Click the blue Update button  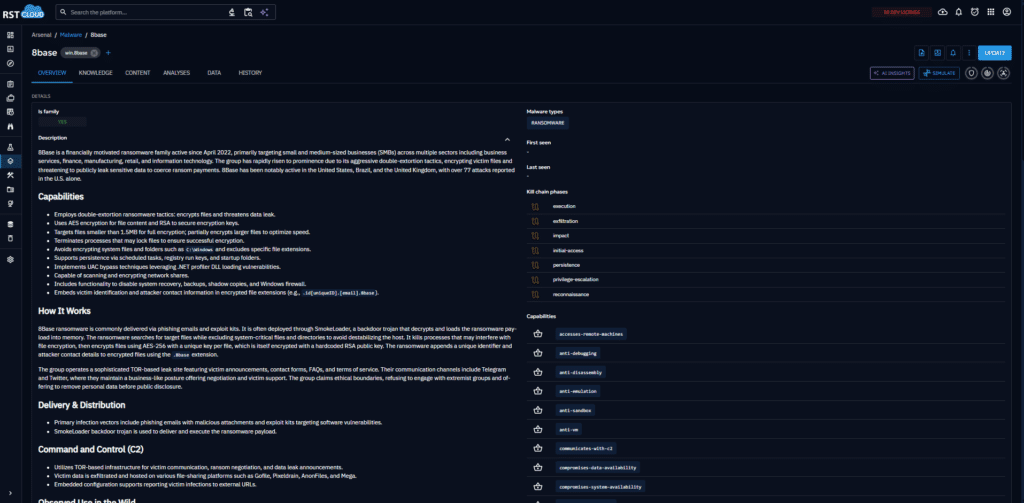click(993, 53)
